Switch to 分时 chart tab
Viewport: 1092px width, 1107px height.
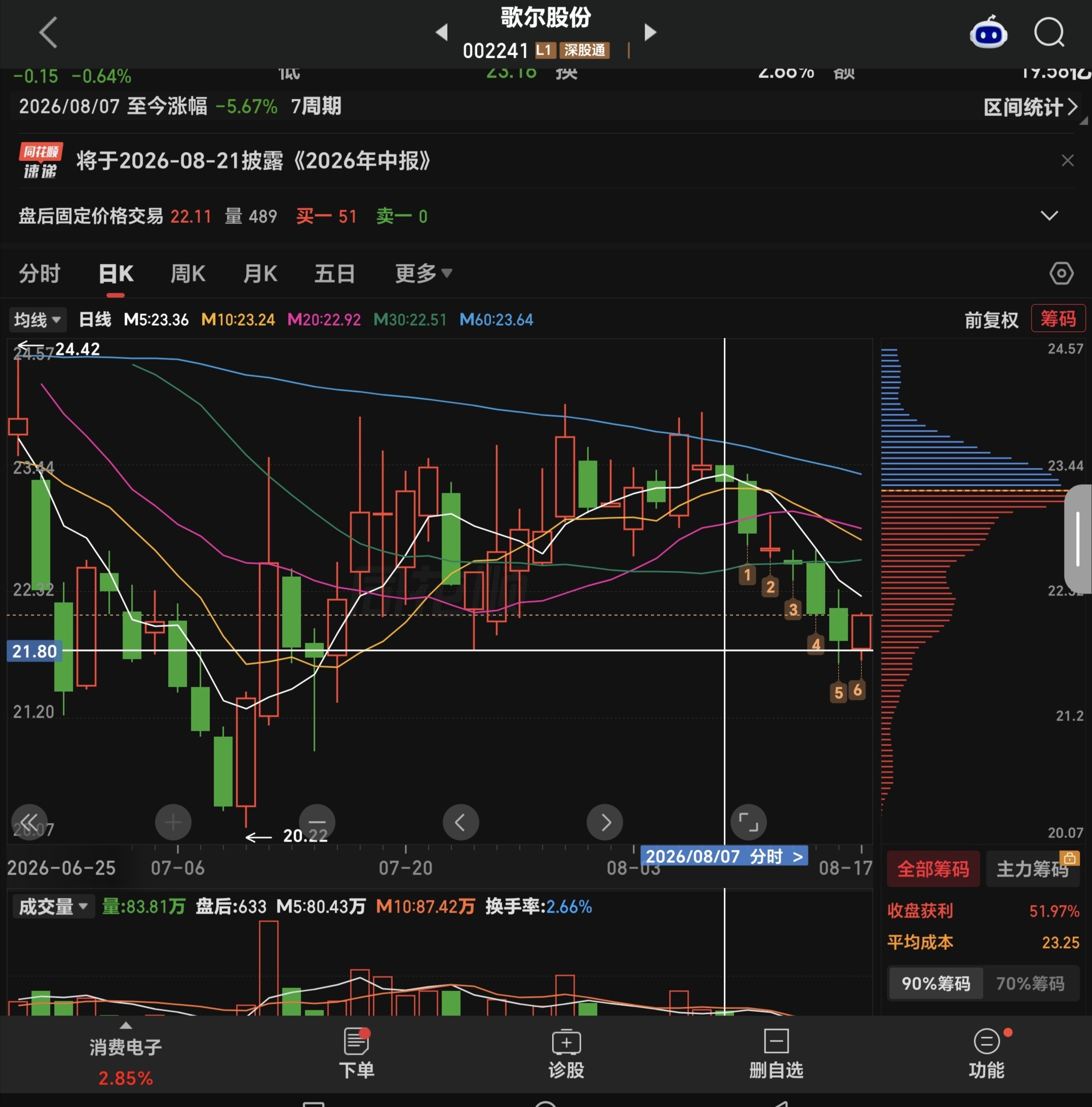39,273
